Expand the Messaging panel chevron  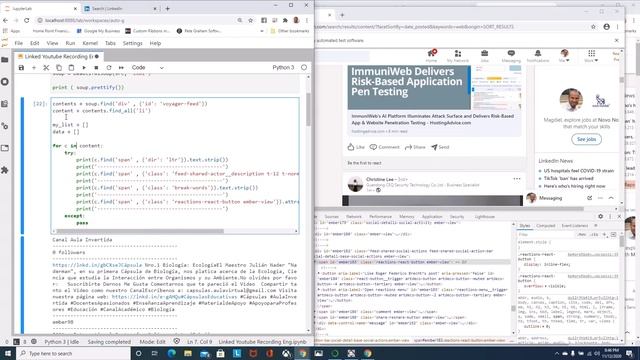point(611,198)
